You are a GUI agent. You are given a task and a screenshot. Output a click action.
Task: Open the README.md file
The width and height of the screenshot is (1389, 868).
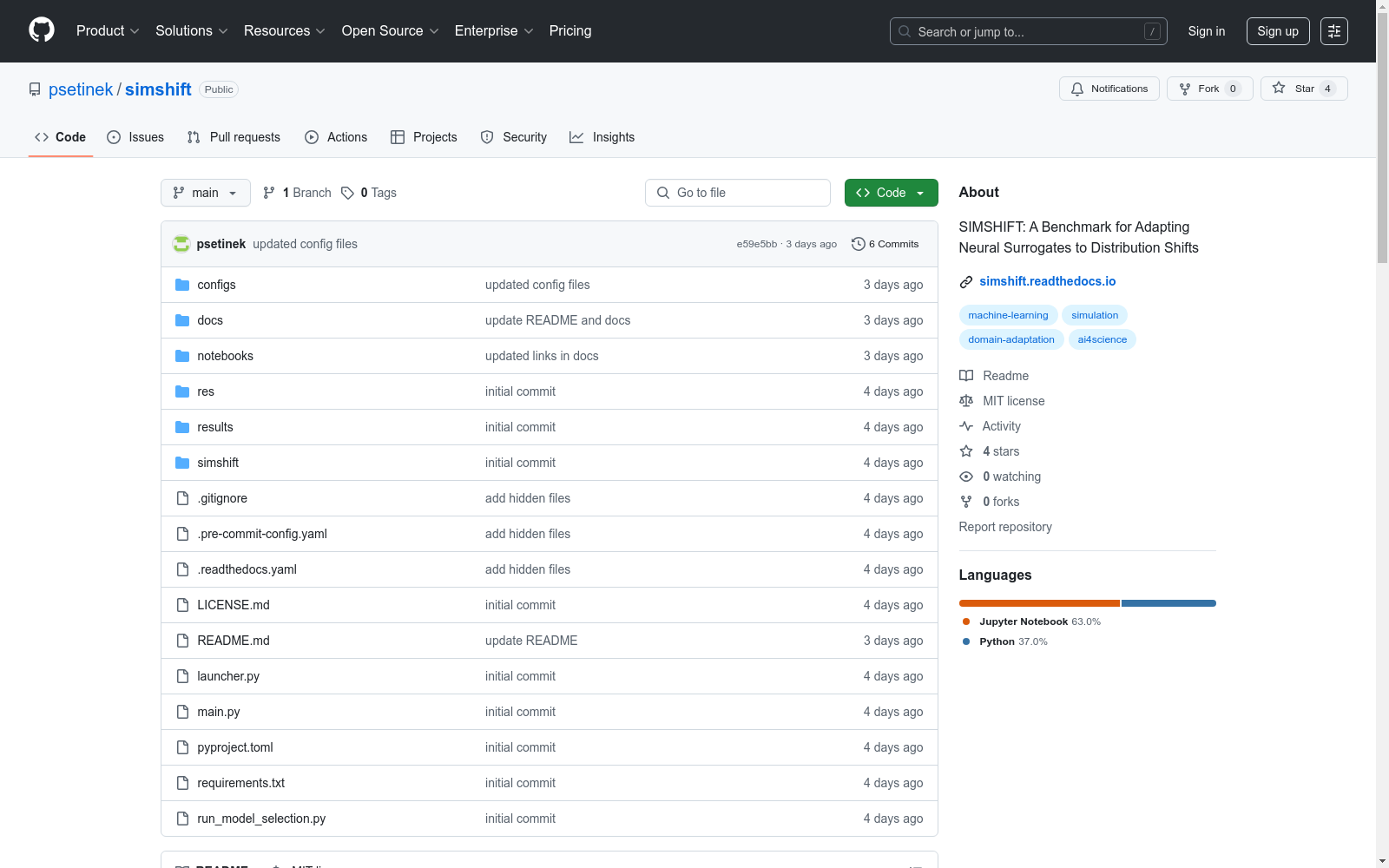[x=234, y=641]
